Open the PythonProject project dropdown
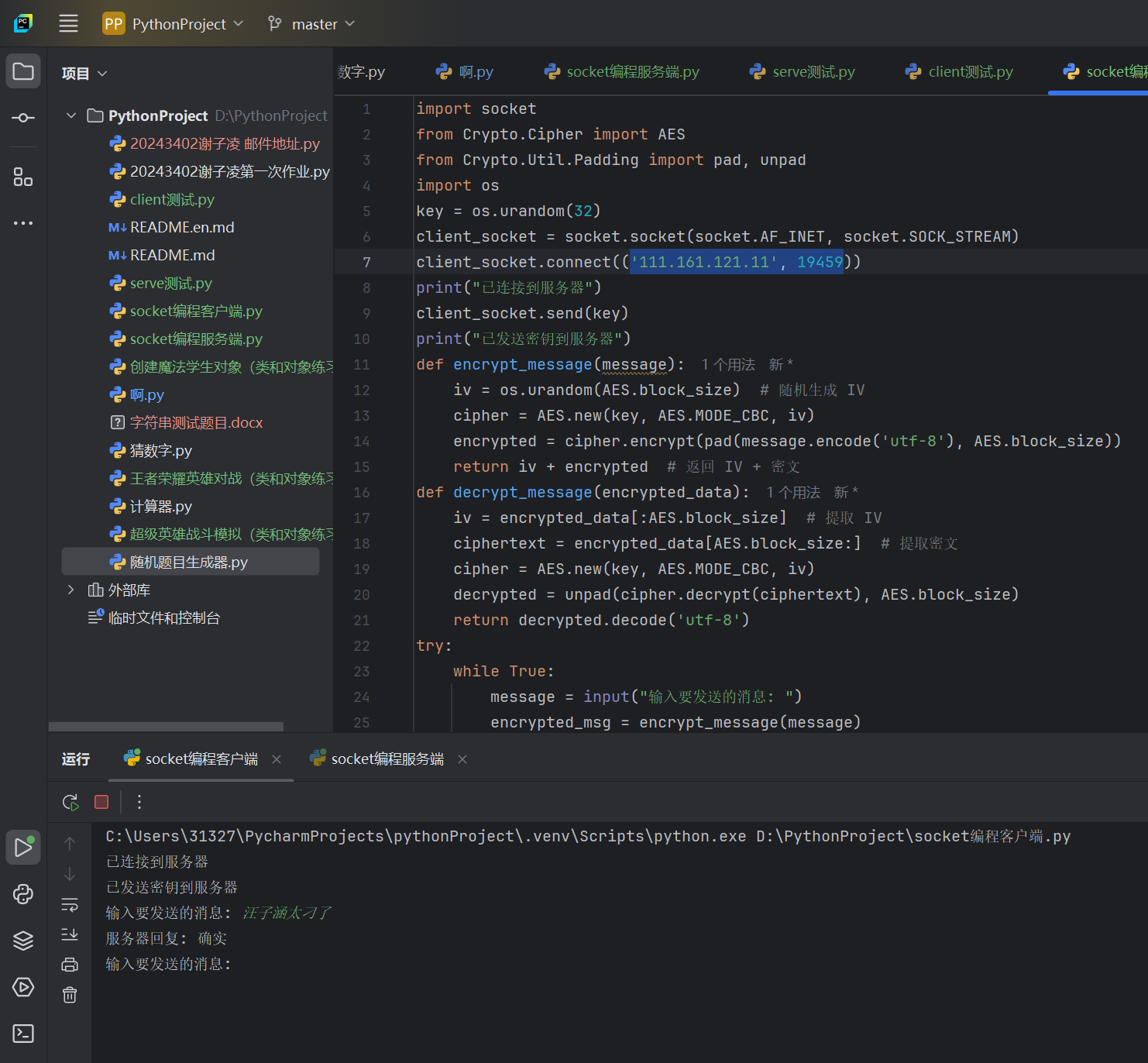This screenshot has height=1063, width=1148. (x=174, y=24)
